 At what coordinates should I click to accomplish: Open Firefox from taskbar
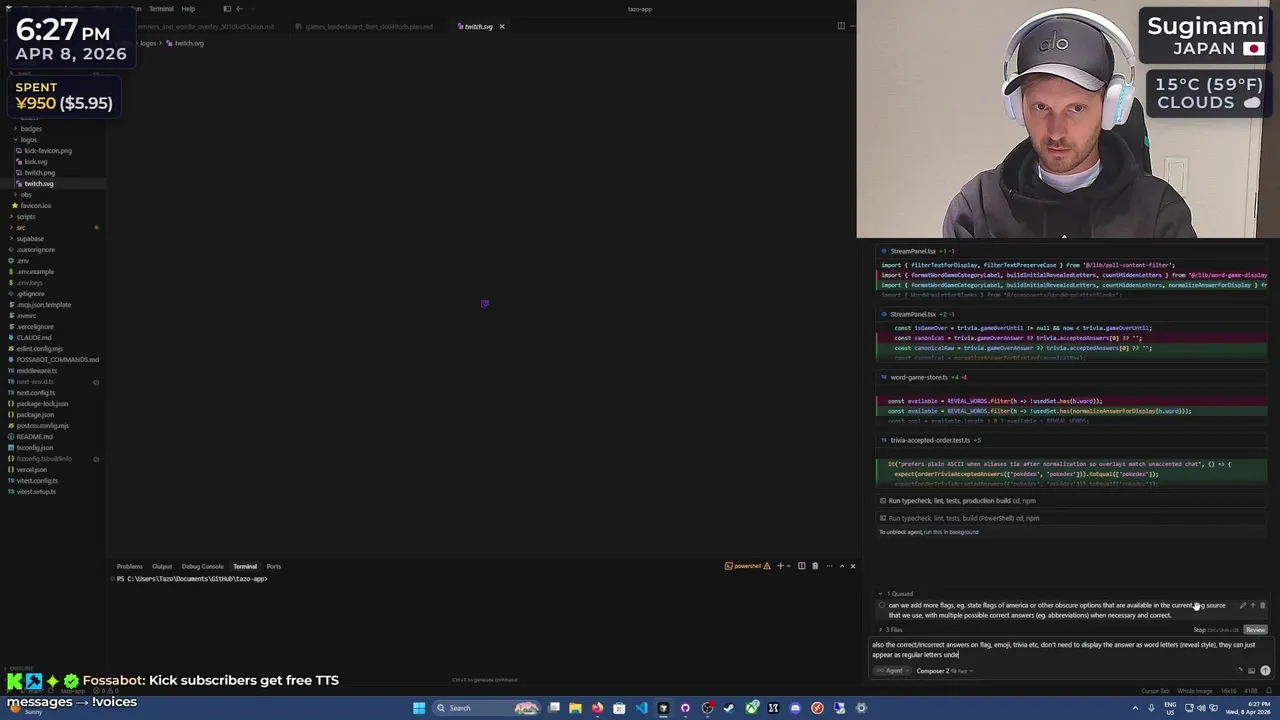597,708
